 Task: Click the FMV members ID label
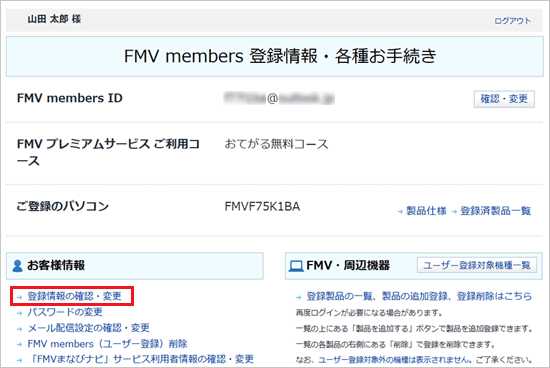70,98
